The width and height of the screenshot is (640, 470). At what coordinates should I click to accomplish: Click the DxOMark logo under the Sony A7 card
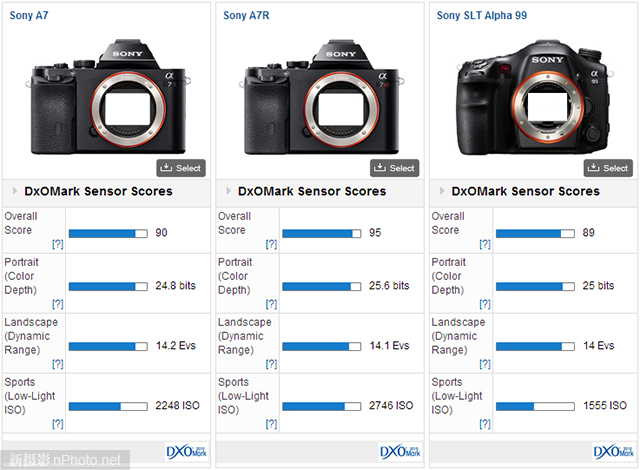pos(187,452)
